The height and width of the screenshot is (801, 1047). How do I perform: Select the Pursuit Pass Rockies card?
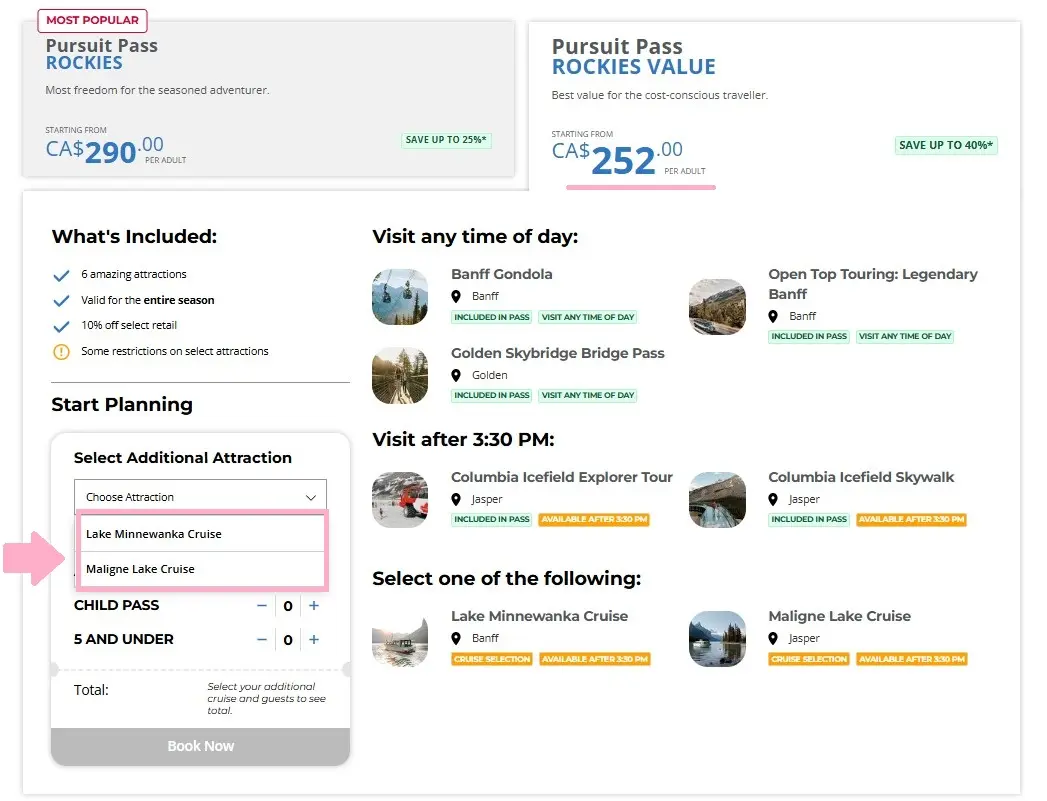click(268, 99)
